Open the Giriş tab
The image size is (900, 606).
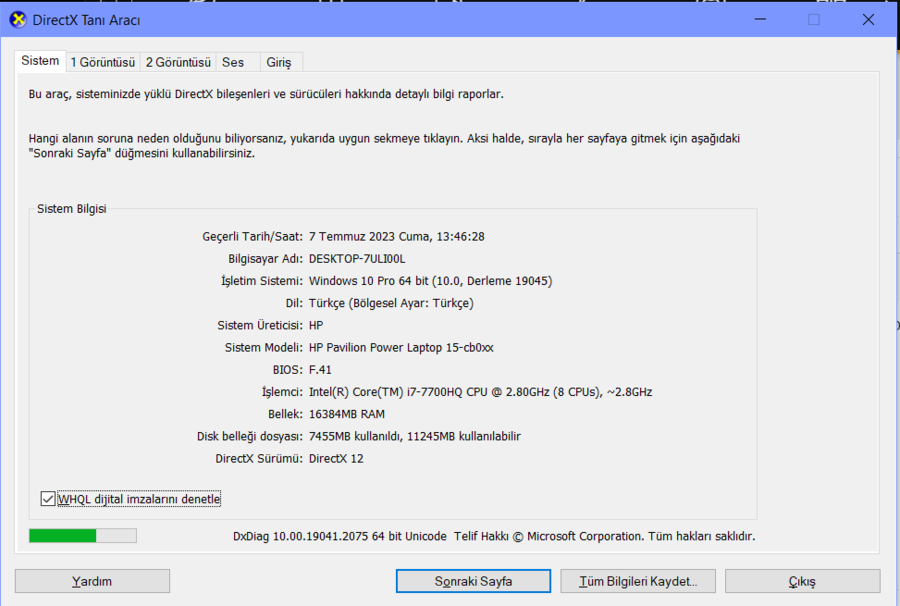click(279, 62)
